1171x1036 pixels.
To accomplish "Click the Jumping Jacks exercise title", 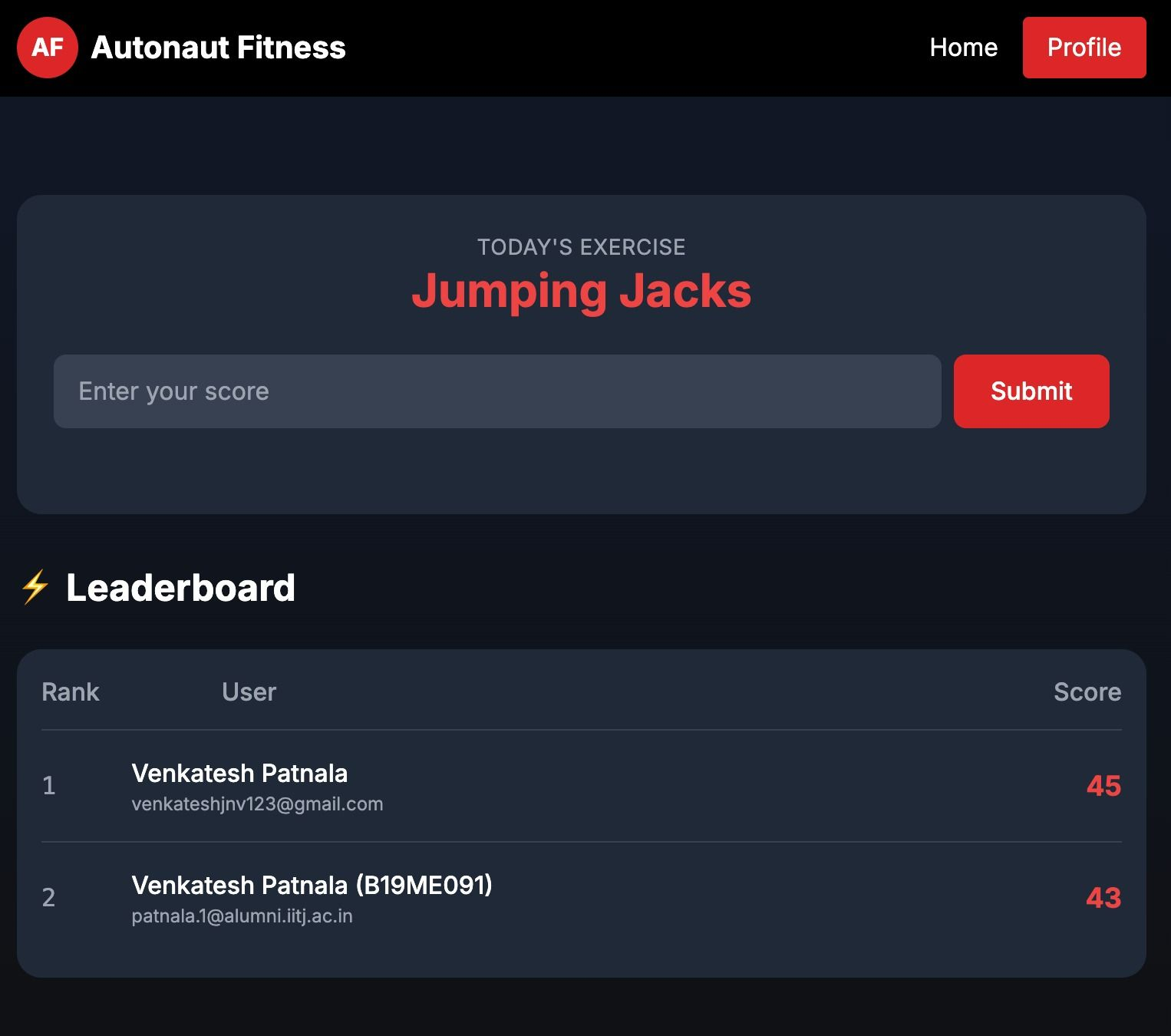I will (582, 292).
